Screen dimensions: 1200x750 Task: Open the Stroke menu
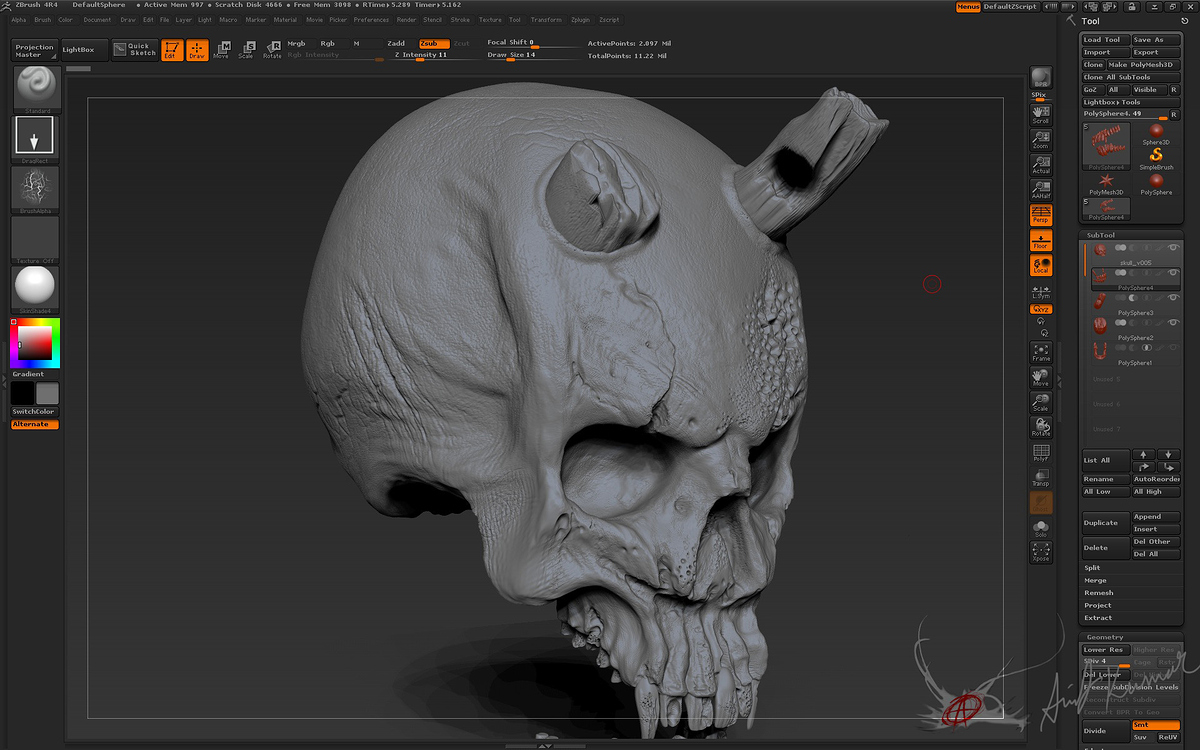click(x=460, y=20)
